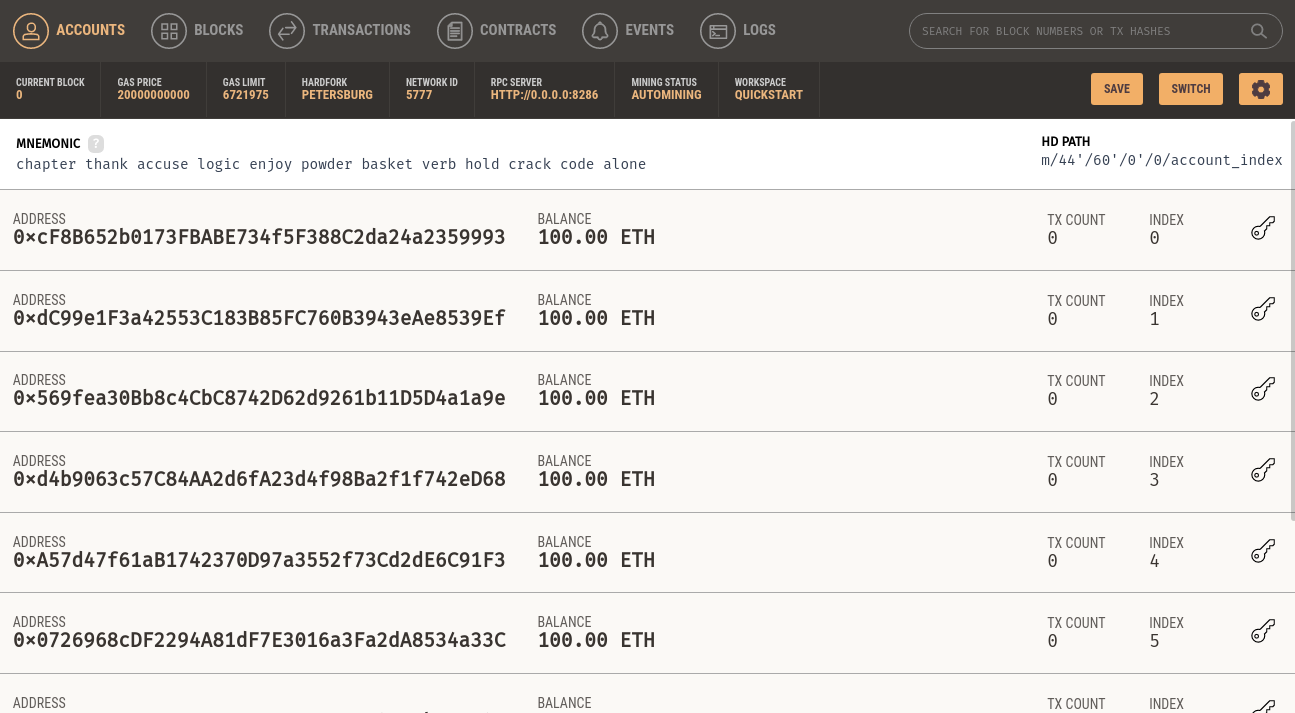Click the workspace name Quickstart
The width and height of the screenshot is (1295, 713).
click(768, 95)
